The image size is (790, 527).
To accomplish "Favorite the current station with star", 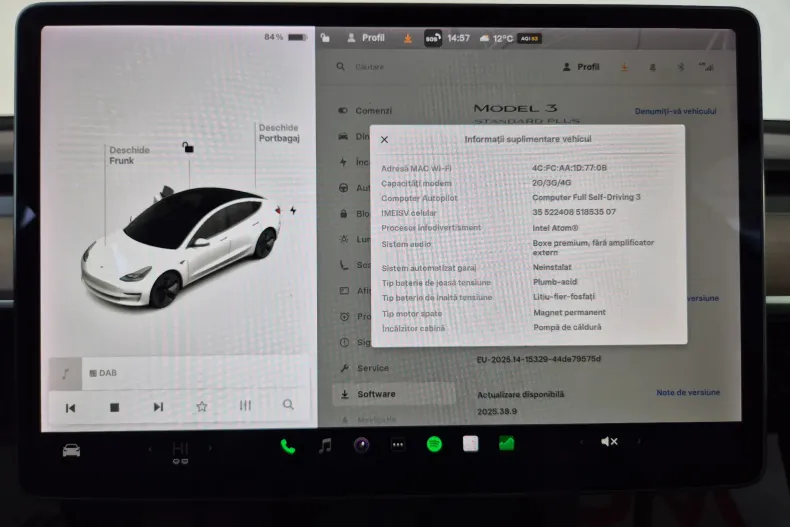I will 202,406.
